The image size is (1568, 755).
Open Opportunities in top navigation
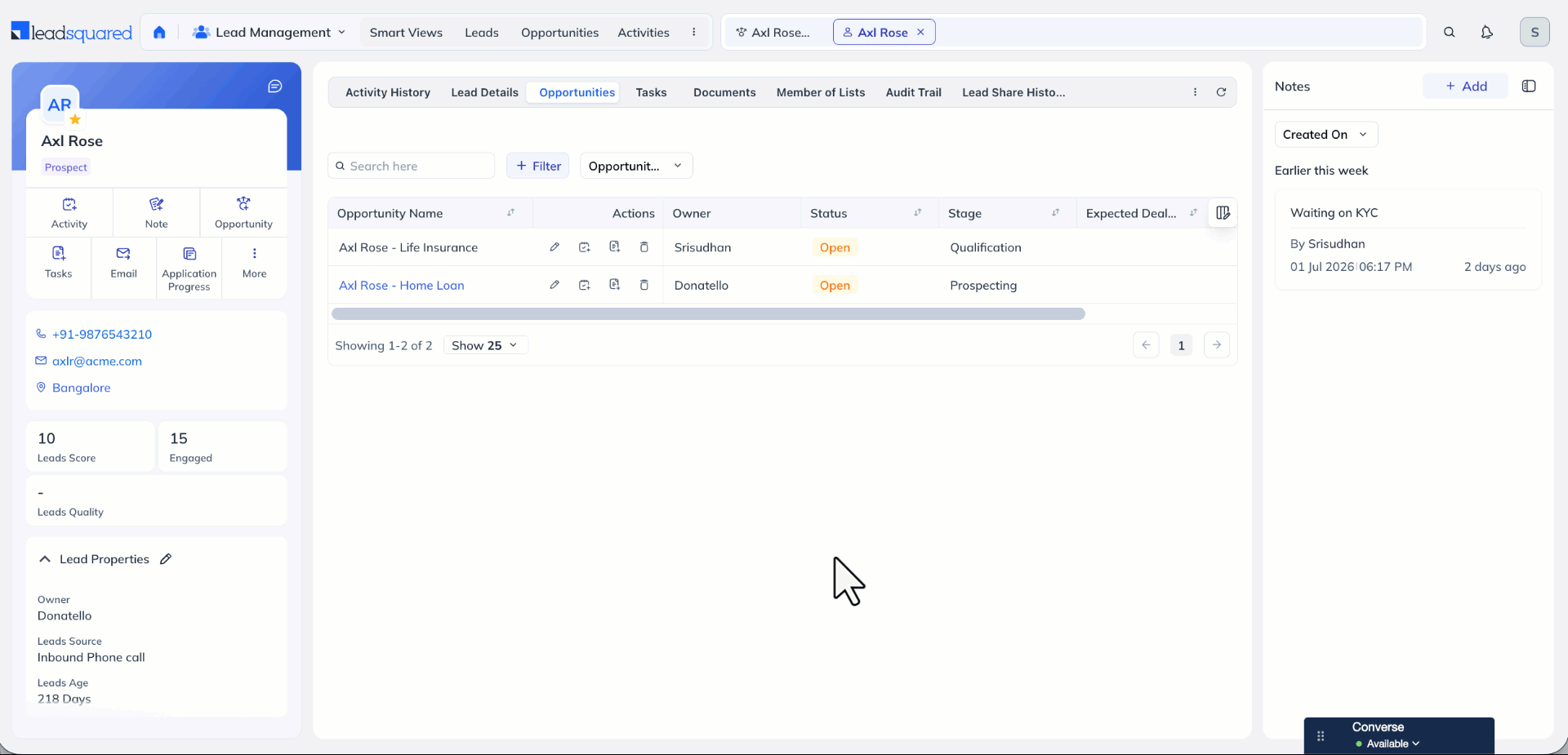coord(559,33)
